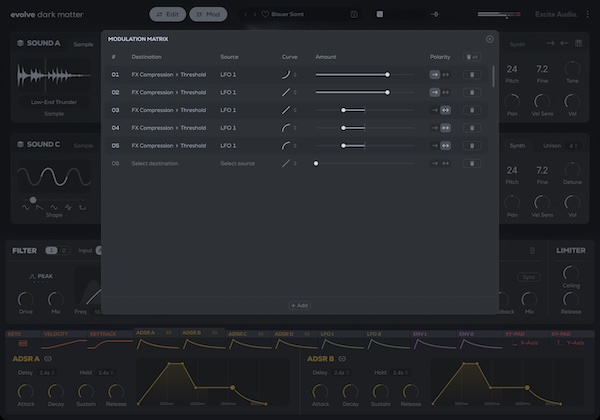Toggle the link icon on ADSR A tab

(x=168, y=333)
